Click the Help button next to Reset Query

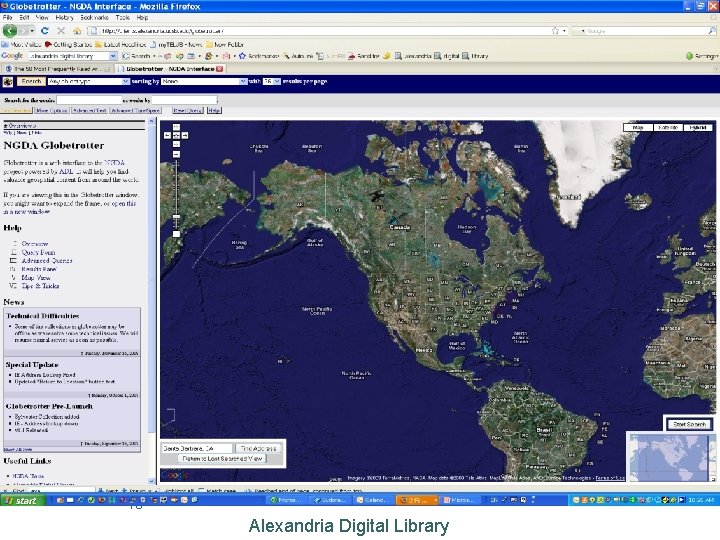click(x=214, y=111)
